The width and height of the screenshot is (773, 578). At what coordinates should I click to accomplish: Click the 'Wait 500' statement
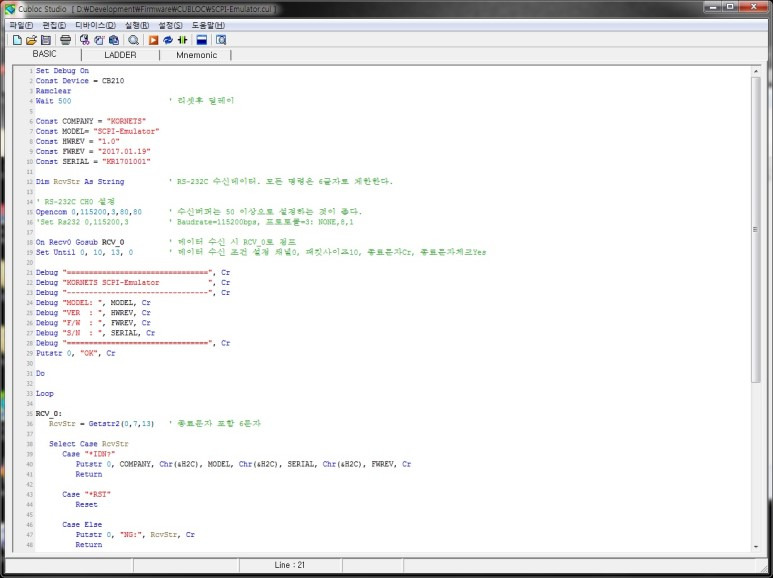click(53, 101)
